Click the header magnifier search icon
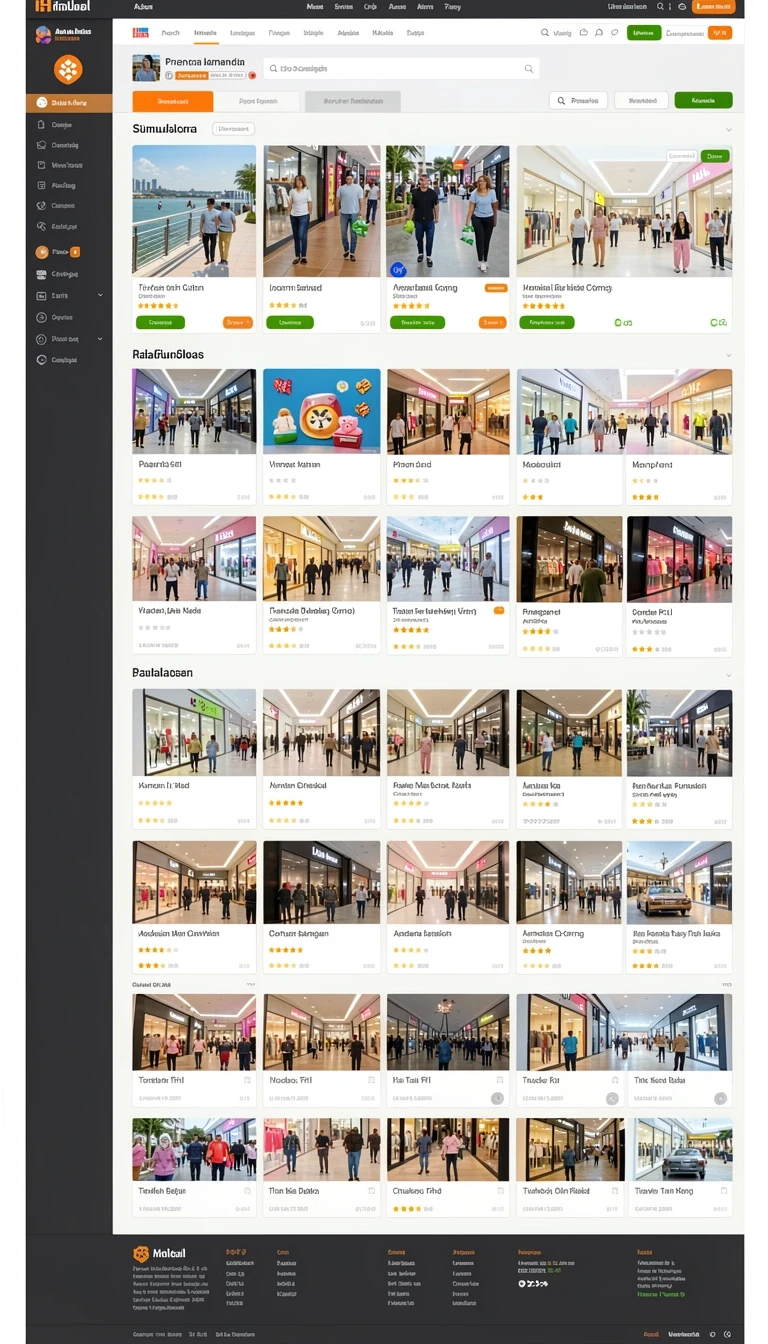The height and width of the screenshot is (1344, 768). pos(545,33)
